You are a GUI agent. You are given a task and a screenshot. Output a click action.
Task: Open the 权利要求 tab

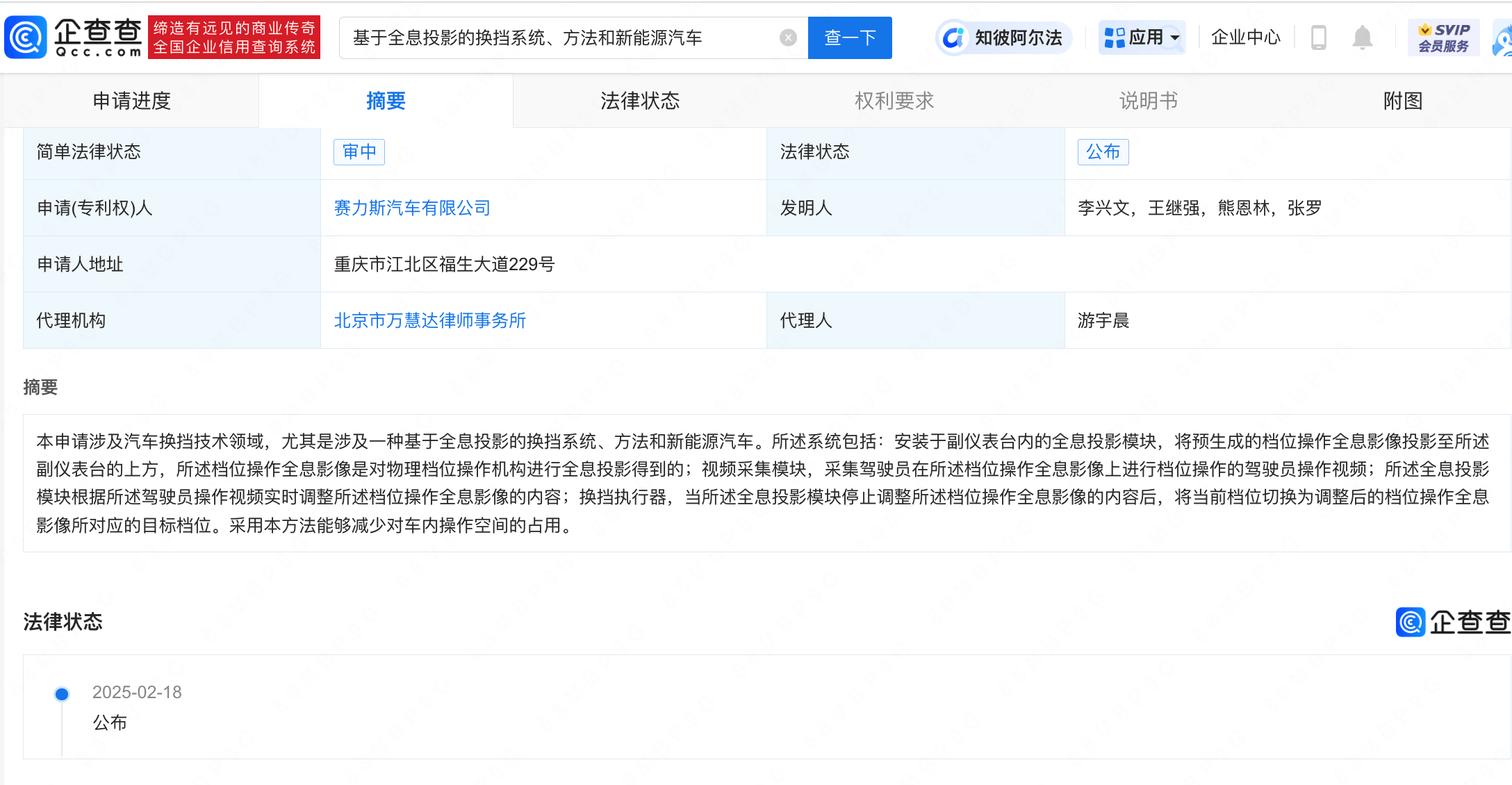894,101
